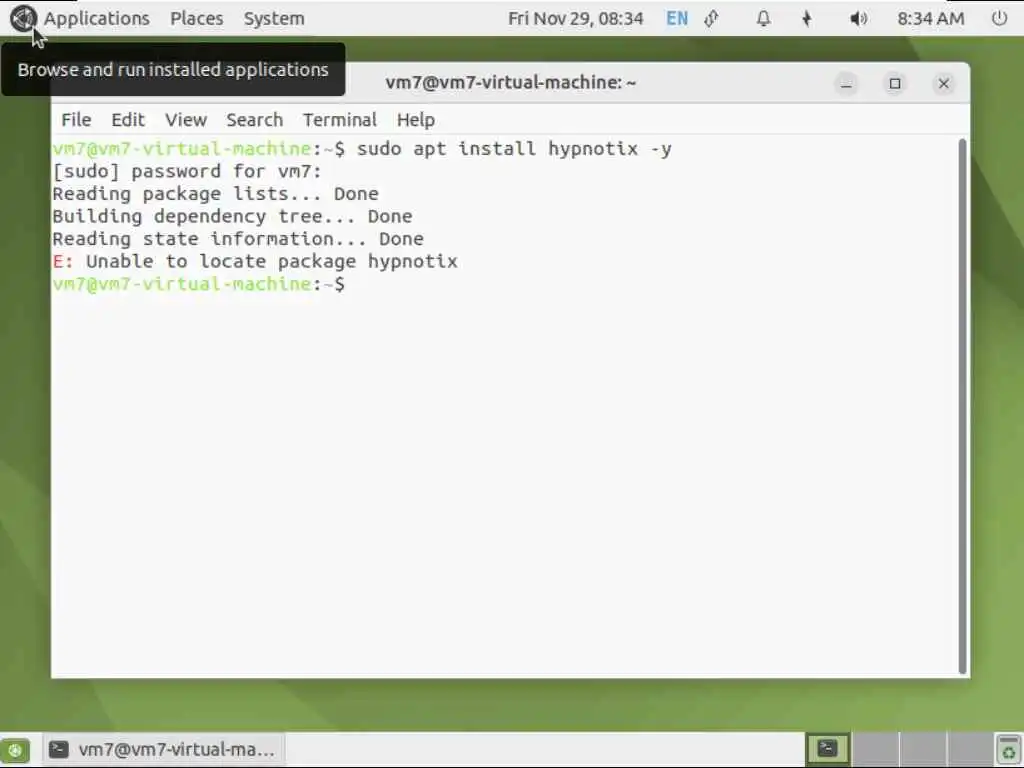Click the 'Reading package lists... Done' line

coord(216,193)
